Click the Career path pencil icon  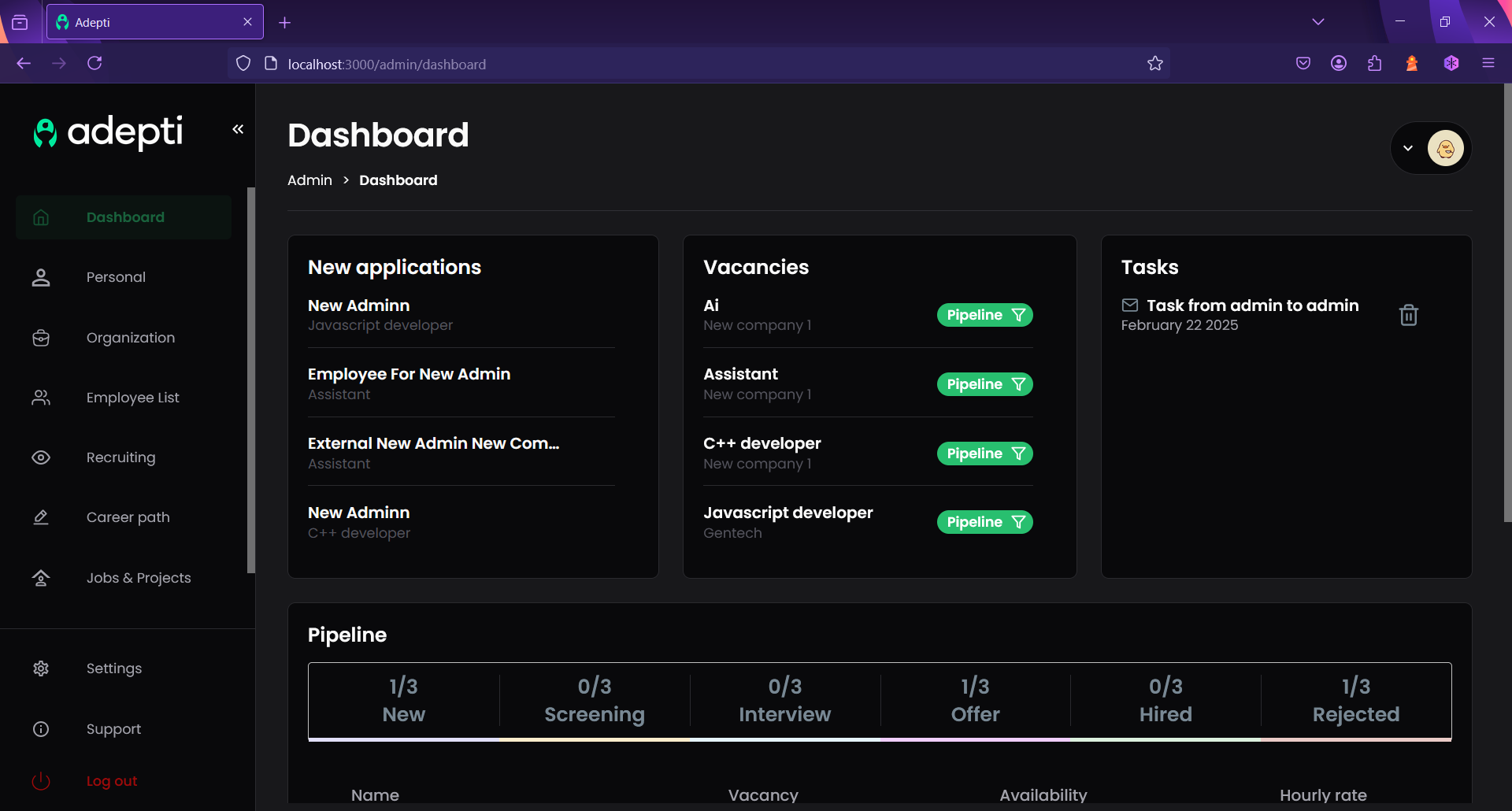point(41,517)
